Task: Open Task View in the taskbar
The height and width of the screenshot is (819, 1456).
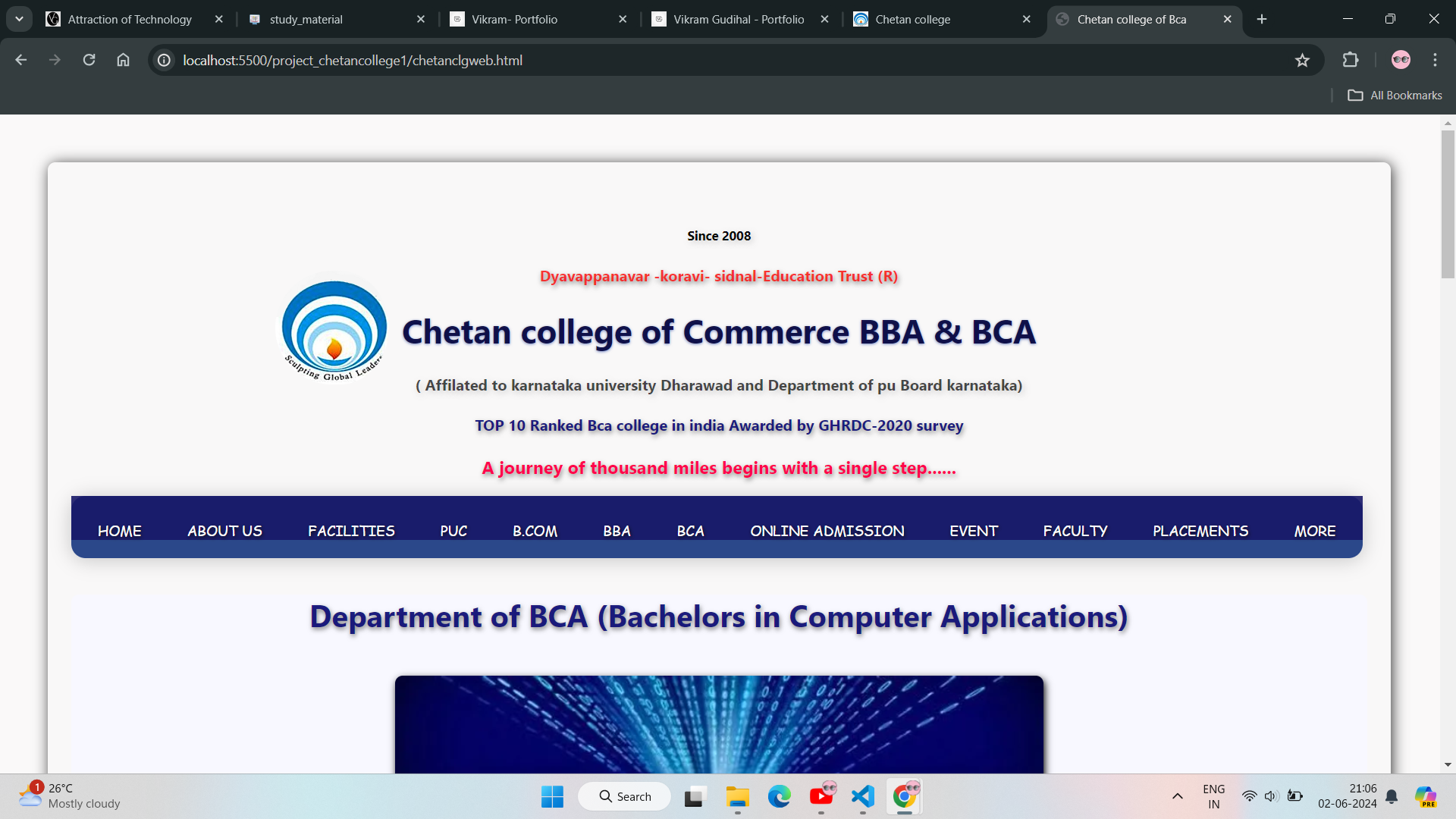Action: (694, 796)
